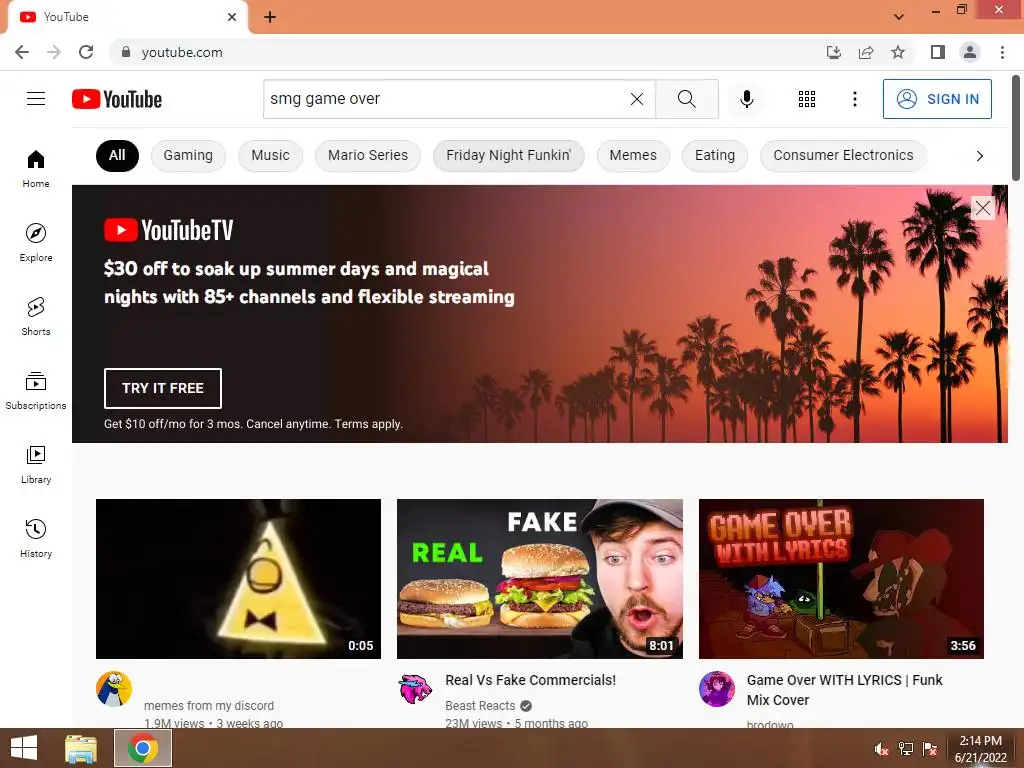
Task: Open the YouTube apps grid
Action: click(x=807, y=99)
